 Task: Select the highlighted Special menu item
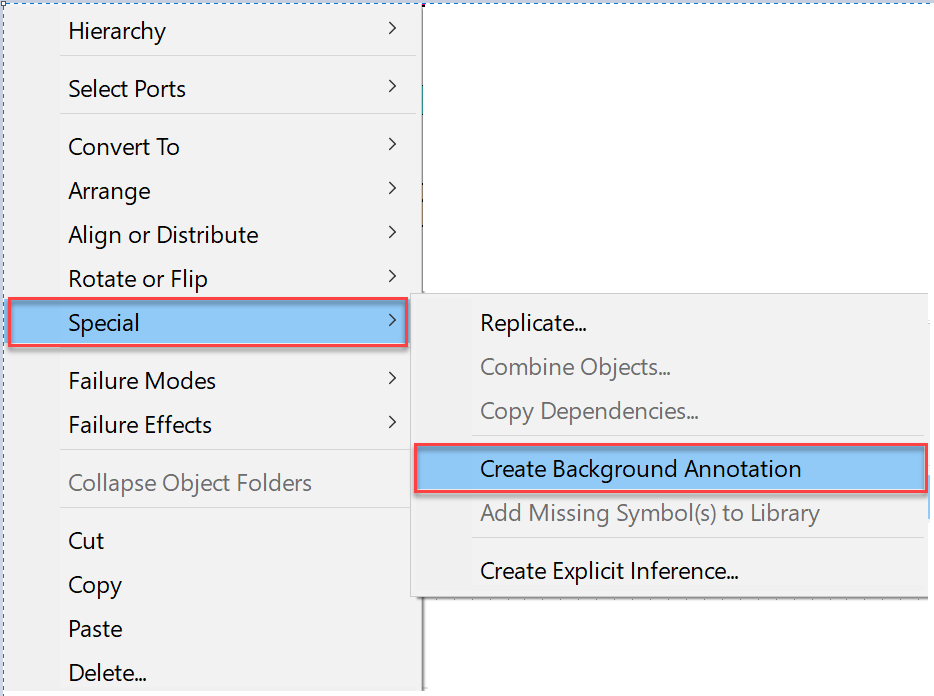click(208, 322)
